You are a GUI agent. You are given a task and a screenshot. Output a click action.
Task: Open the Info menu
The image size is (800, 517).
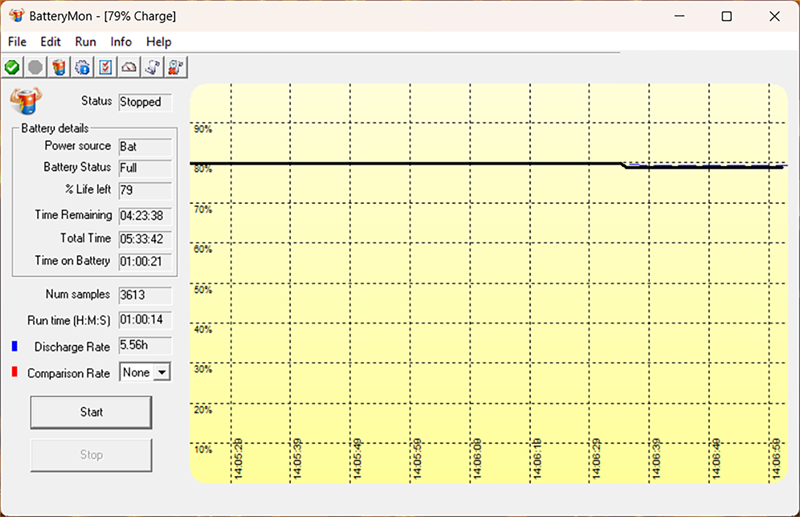tap(121, 42)
